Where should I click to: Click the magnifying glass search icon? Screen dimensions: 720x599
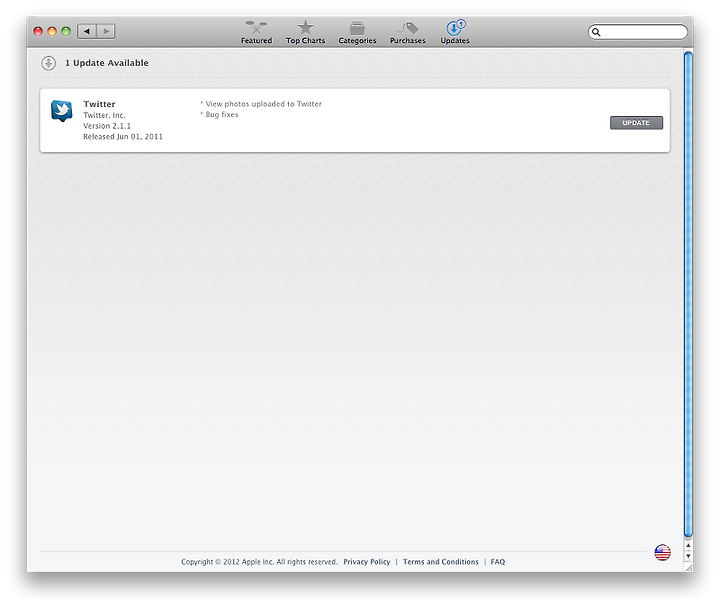[596, 32]
